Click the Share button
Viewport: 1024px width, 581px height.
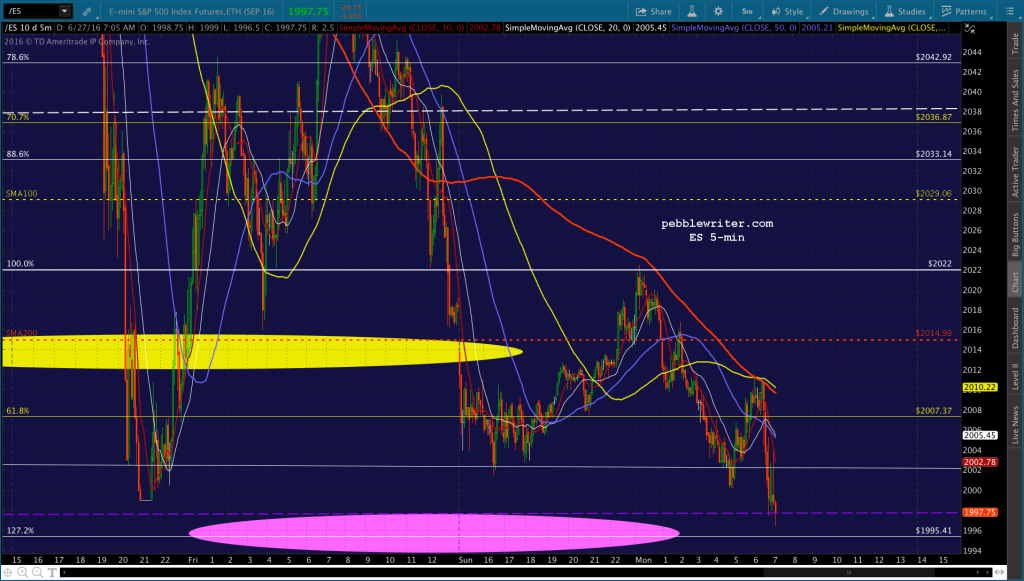pyautogui.click(x=654, y=11)
